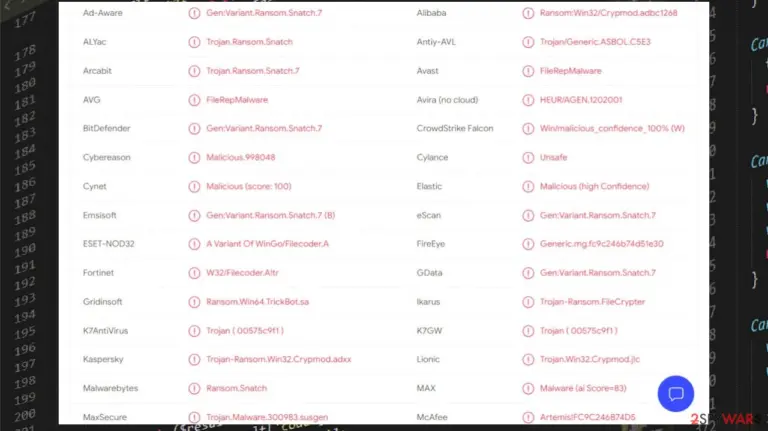The width and height of the screenshot is (768, 431).
Task: Click warning icon for AVG result
Action: (194, 100)
